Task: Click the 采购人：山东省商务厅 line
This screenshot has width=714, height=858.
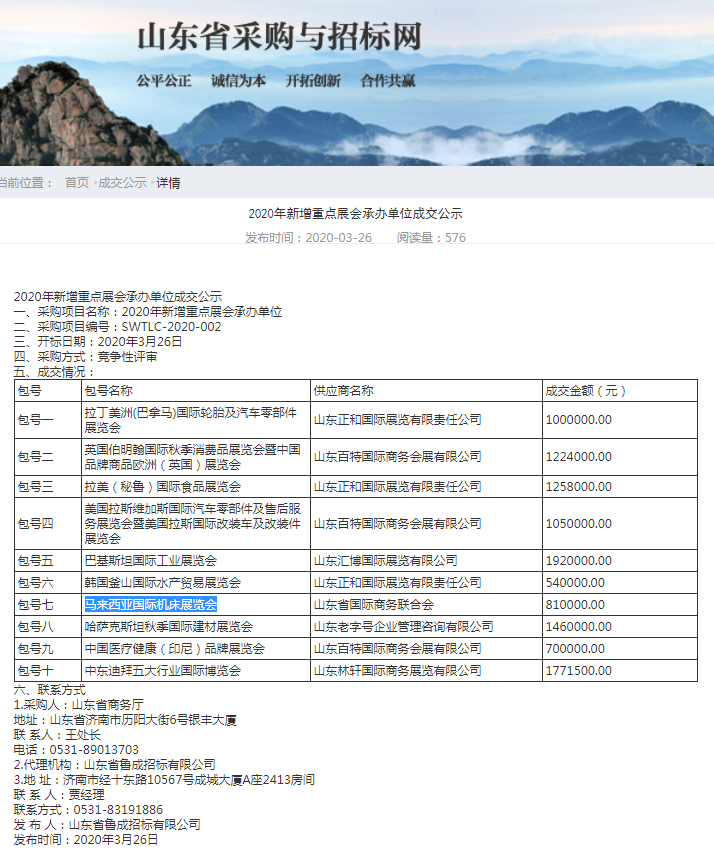Action: coord(79,705)
